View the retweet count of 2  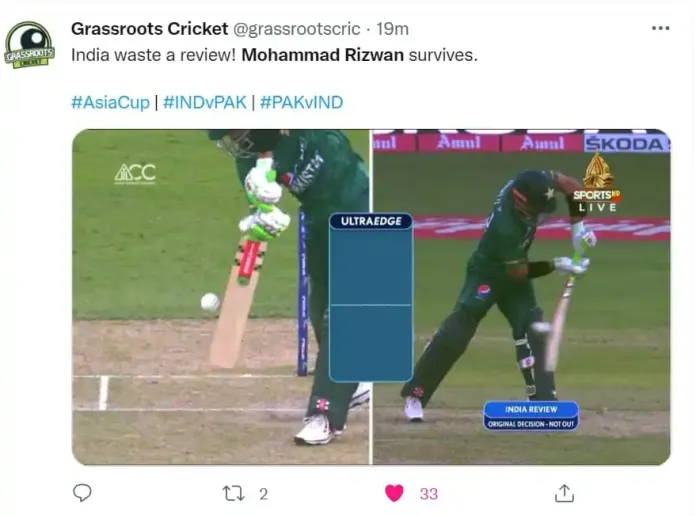(x=264, y=494)
